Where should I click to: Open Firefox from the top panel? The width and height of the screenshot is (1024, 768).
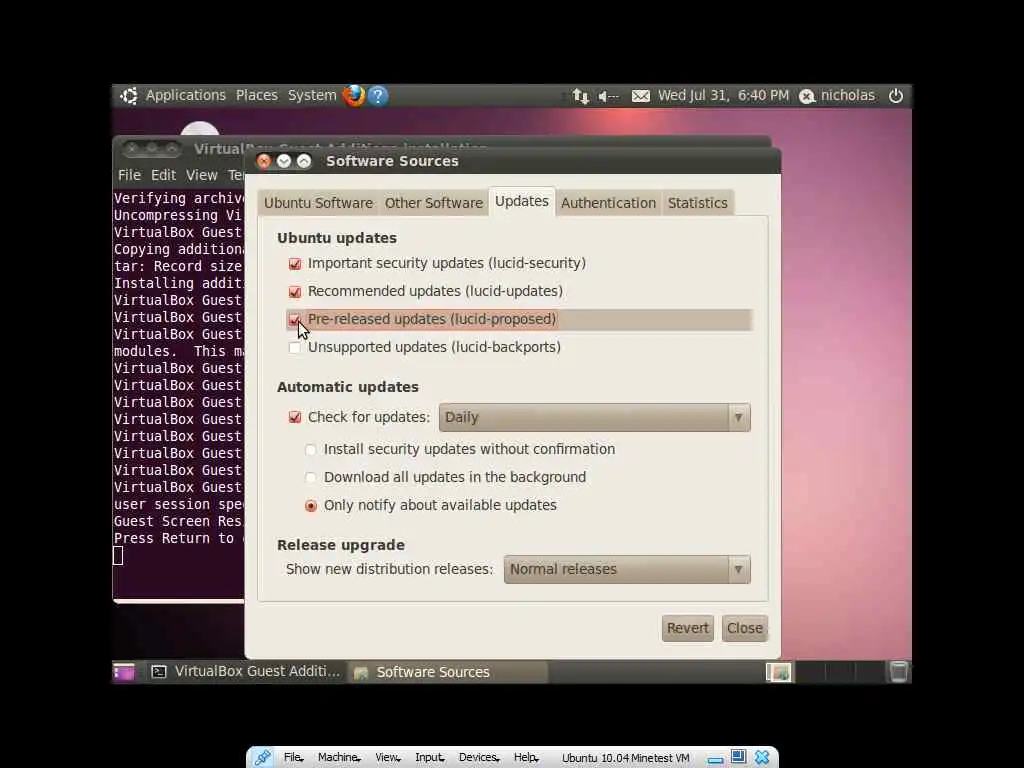pos(354,95)
